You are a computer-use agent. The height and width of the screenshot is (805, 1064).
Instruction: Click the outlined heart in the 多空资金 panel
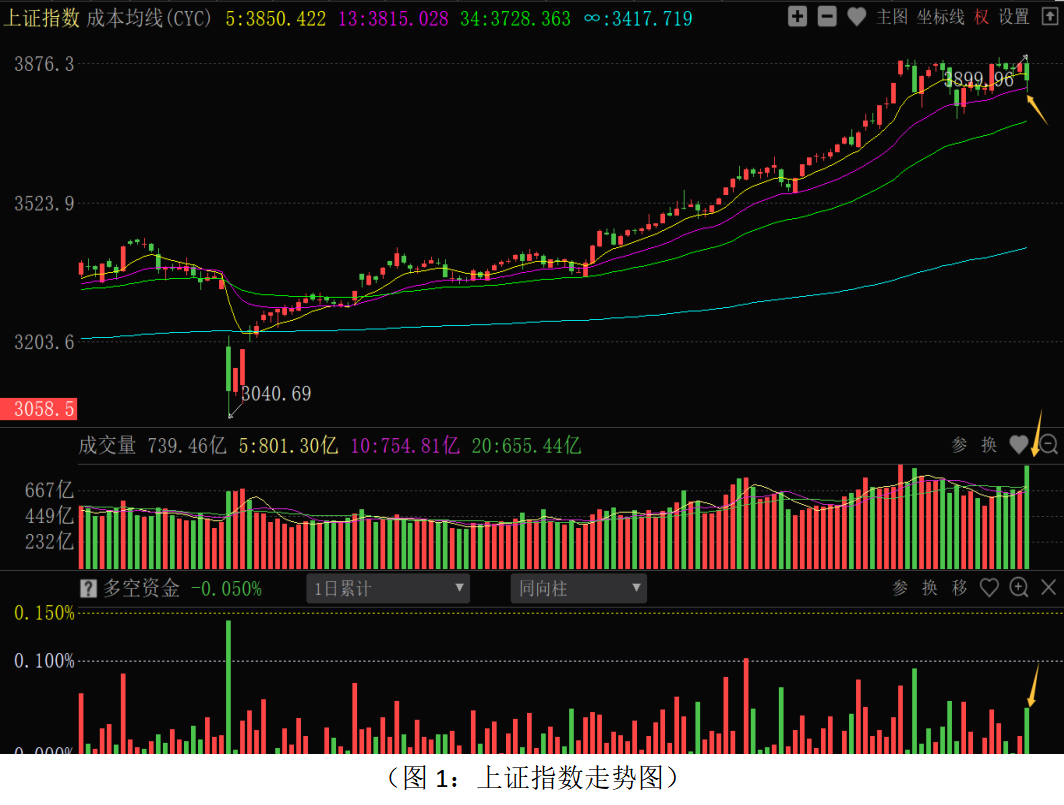tap(989, 588)
